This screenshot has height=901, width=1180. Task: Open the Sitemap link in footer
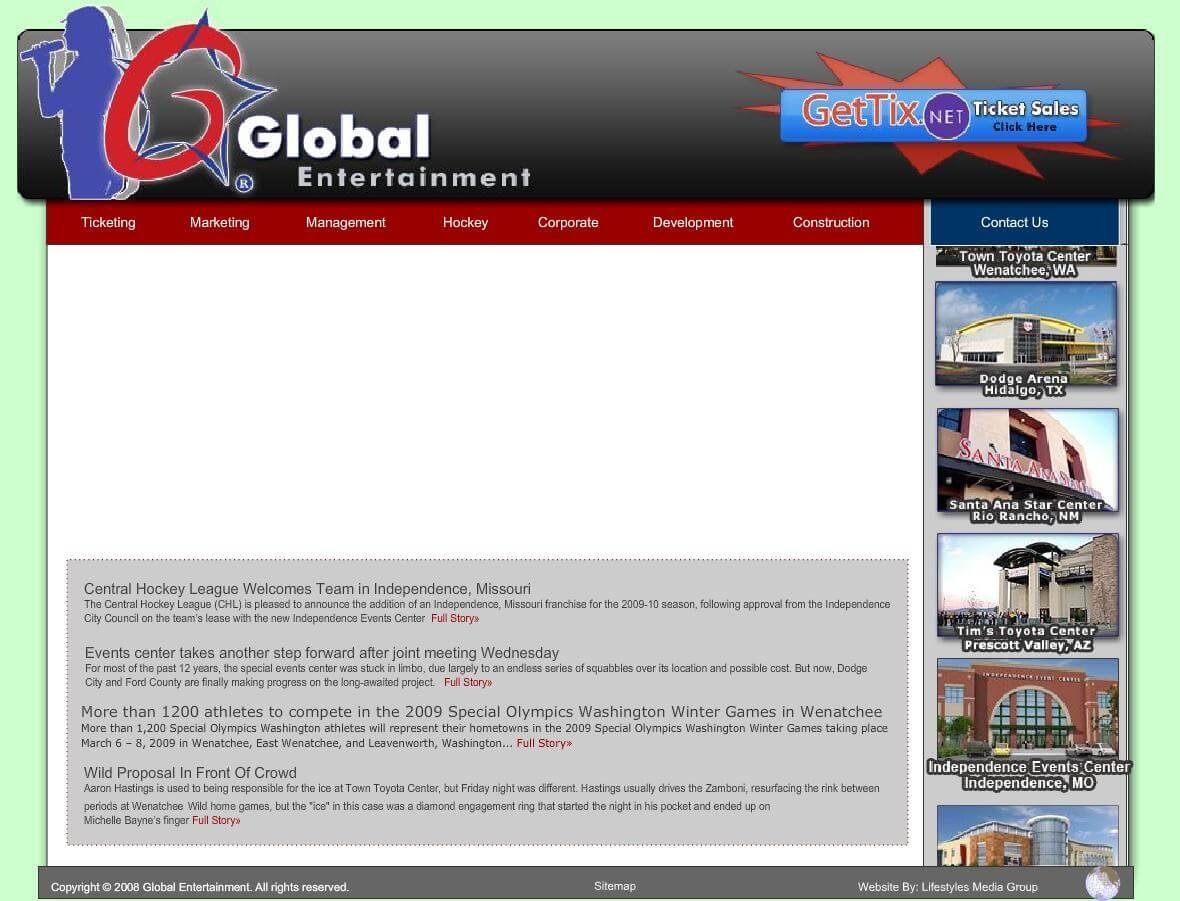(x=615, y=886)
